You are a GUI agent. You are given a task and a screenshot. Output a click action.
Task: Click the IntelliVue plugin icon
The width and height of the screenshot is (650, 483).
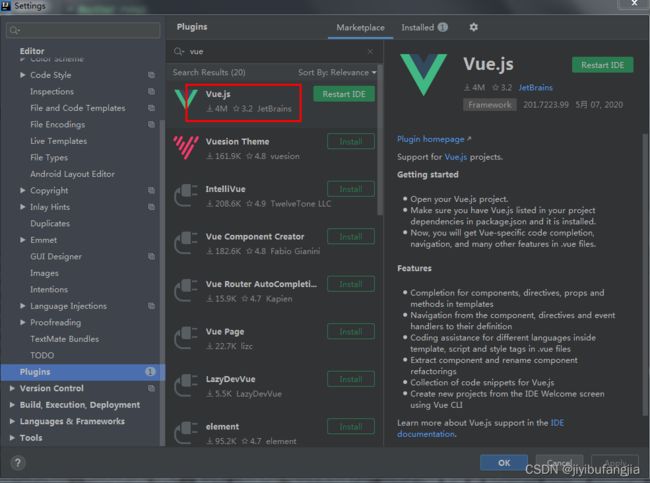tap(186, 195)
